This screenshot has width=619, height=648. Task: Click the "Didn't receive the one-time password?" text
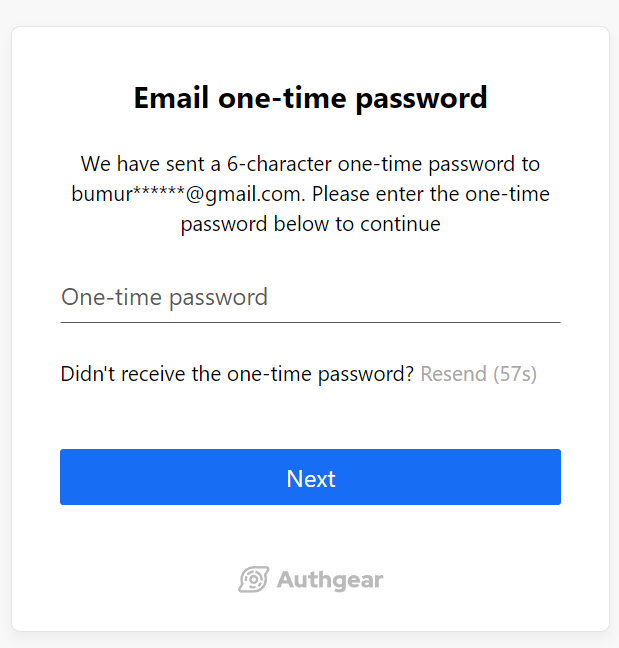pos(237,374)
